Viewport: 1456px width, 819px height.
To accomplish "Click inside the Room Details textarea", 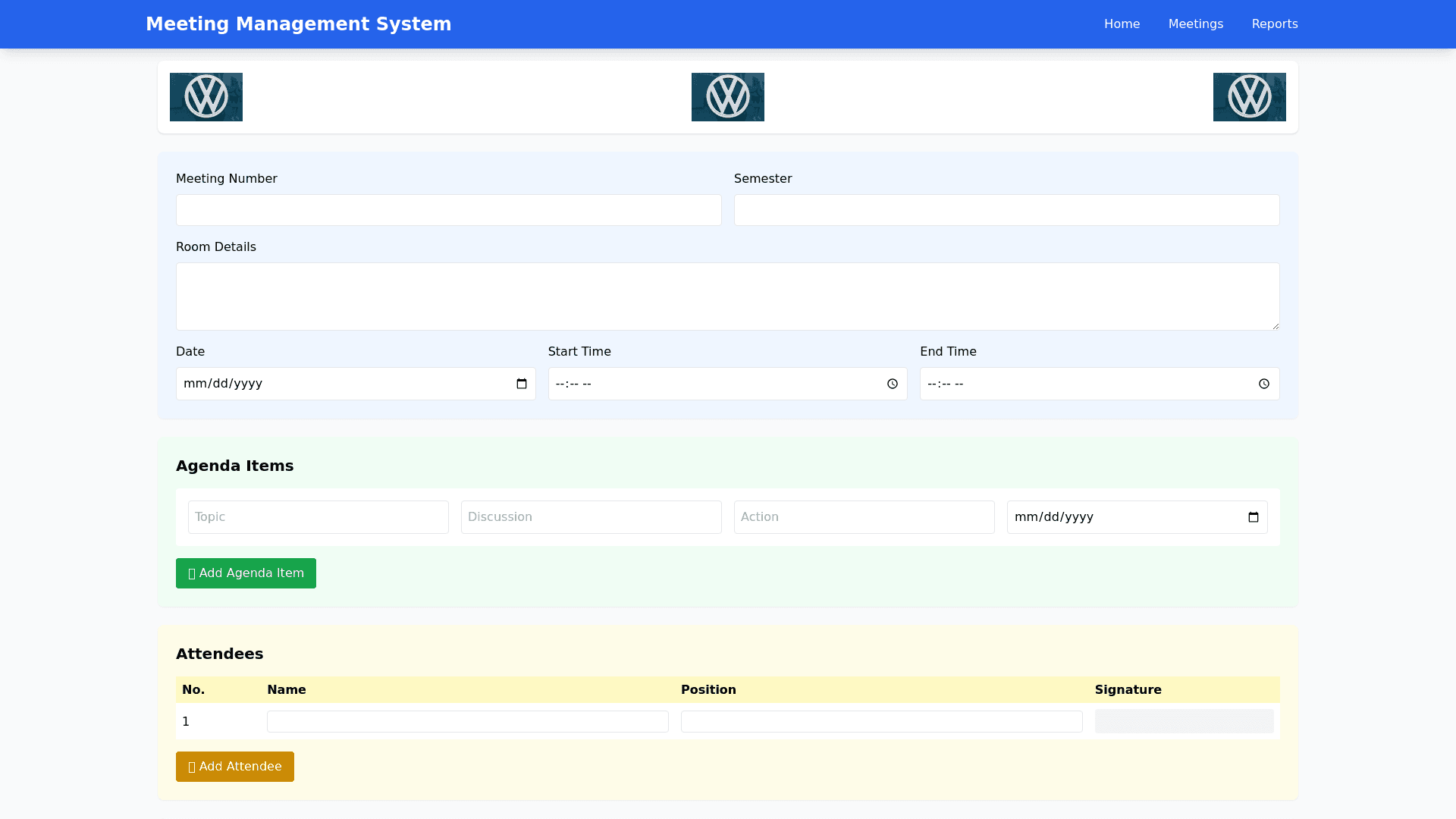I will pyautogui.click(x=727, y=297).
